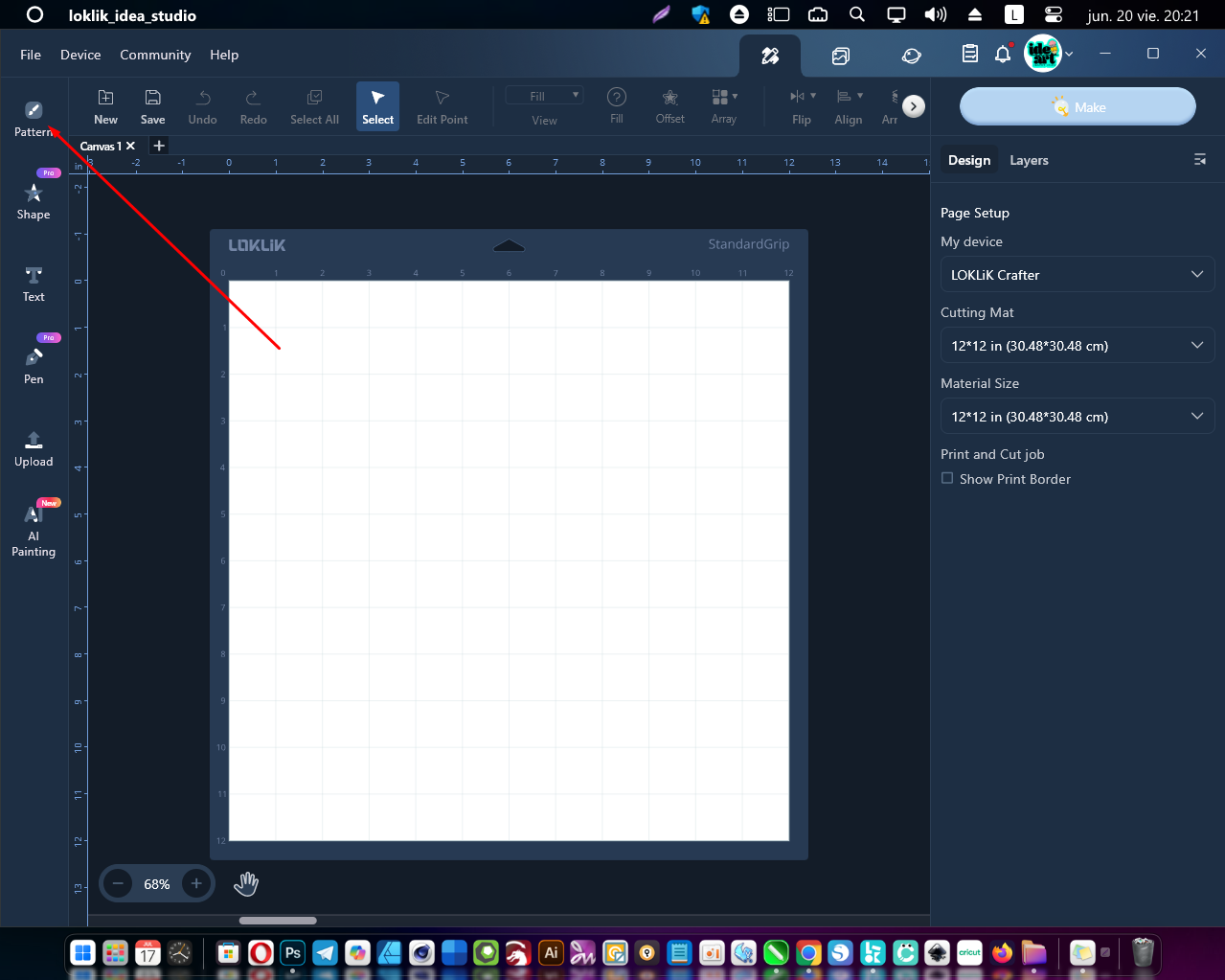
Task: Open Illustrator from the dock
Action: click(551, 953)
